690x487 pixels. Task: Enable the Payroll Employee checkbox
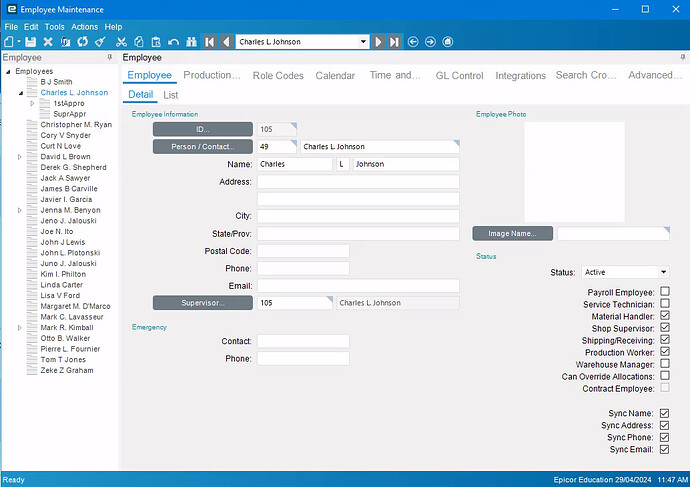(664, 292)
